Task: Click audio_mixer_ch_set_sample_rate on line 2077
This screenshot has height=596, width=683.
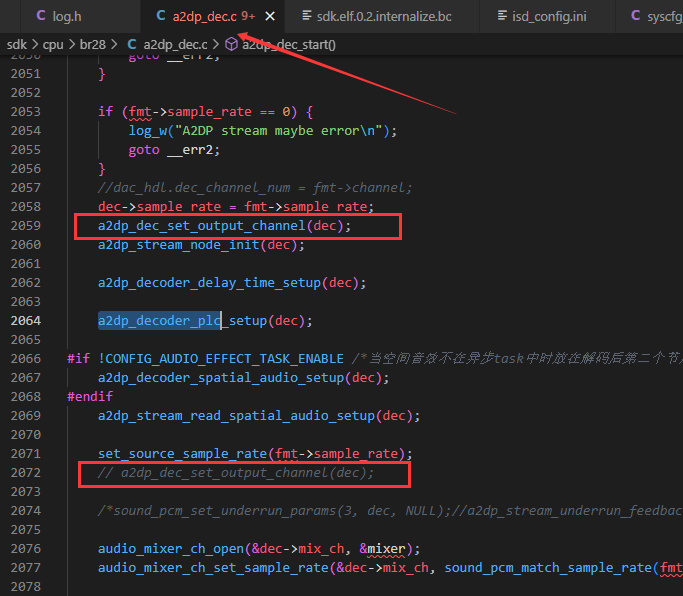Action: [213, 568]
